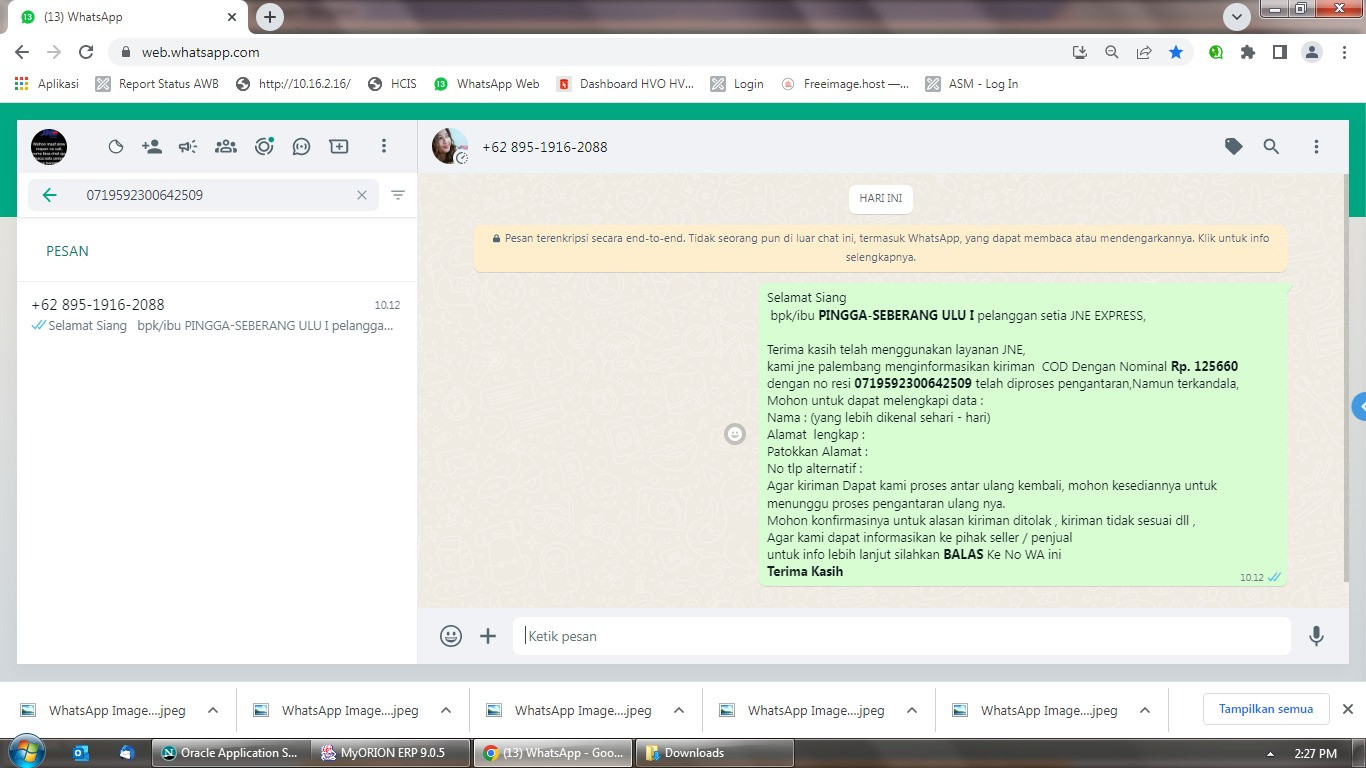
Task: Toggle the unread chats filter icon
Action: pyautogui.click(x=398, y=195)
